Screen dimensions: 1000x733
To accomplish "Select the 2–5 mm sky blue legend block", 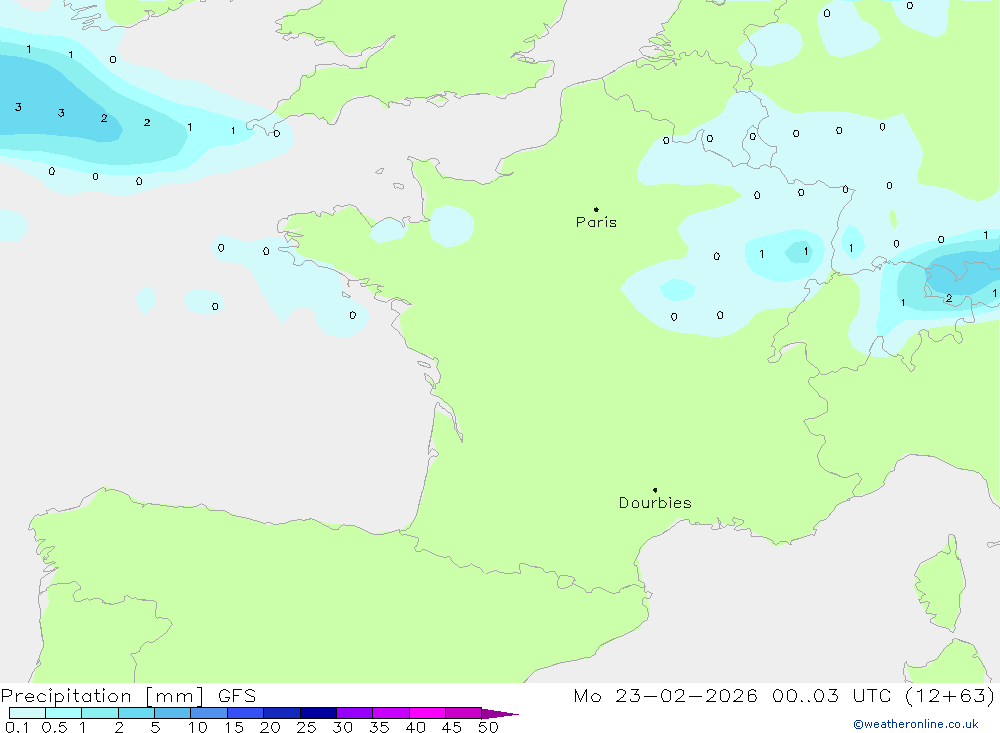I will [136, 713].
